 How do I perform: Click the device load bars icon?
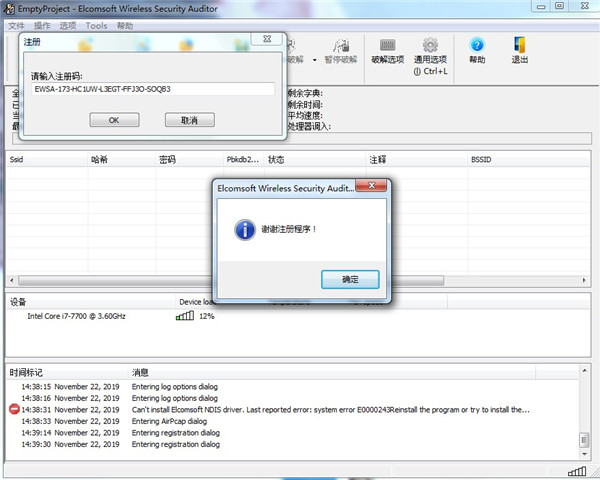tap(185, 316)
